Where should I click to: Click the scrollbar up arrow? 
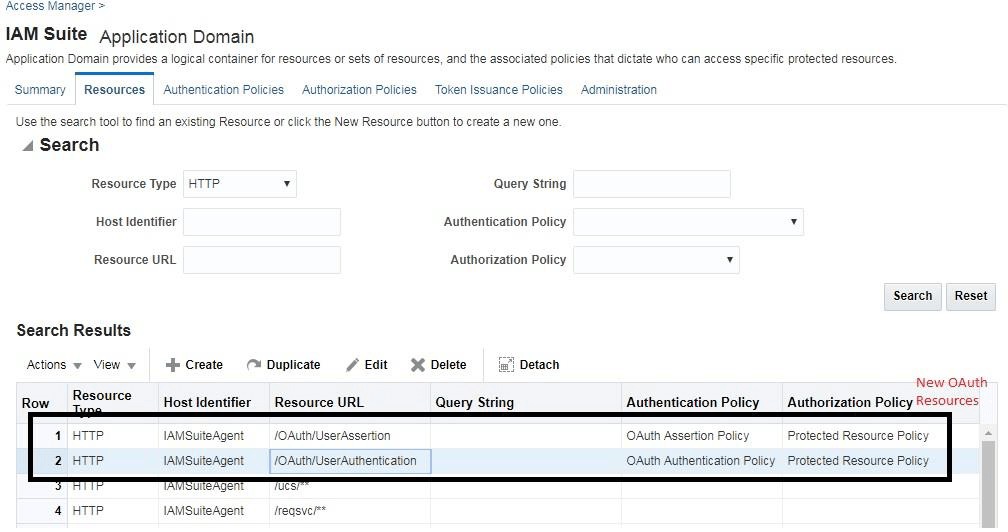(x=988, y=433)
